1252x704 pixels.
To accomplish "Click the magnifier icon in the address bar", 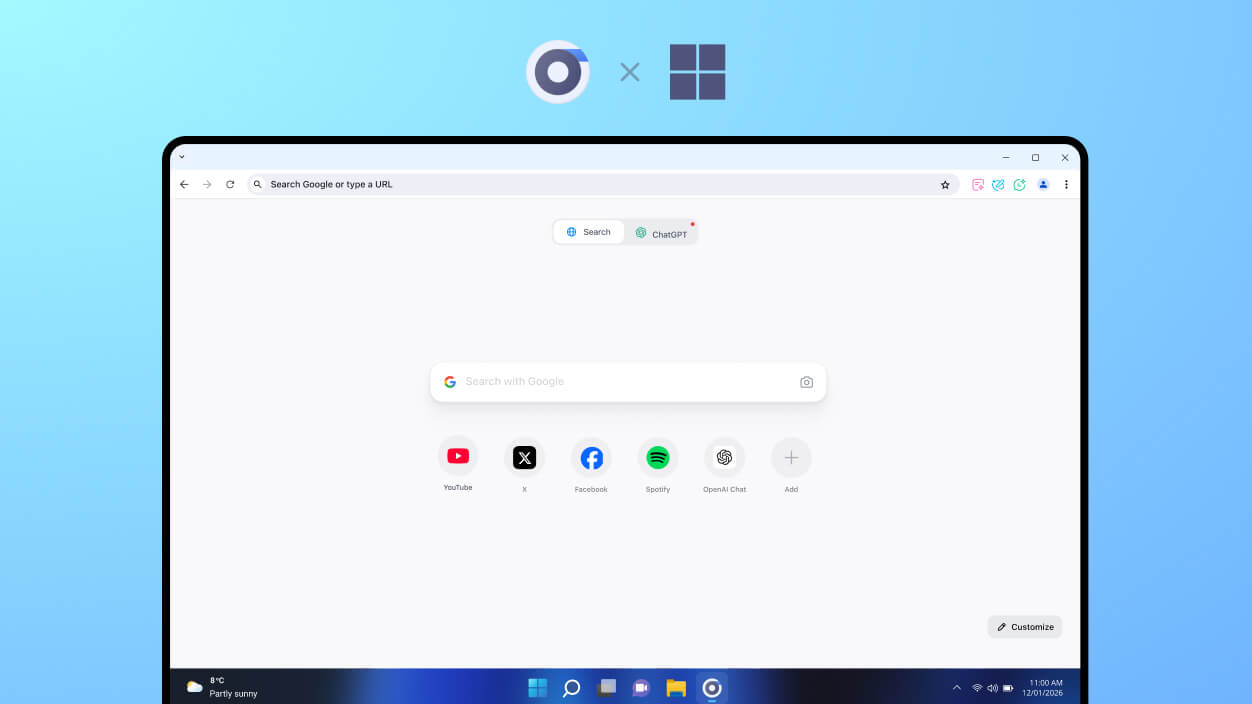I will pos(257,184).
